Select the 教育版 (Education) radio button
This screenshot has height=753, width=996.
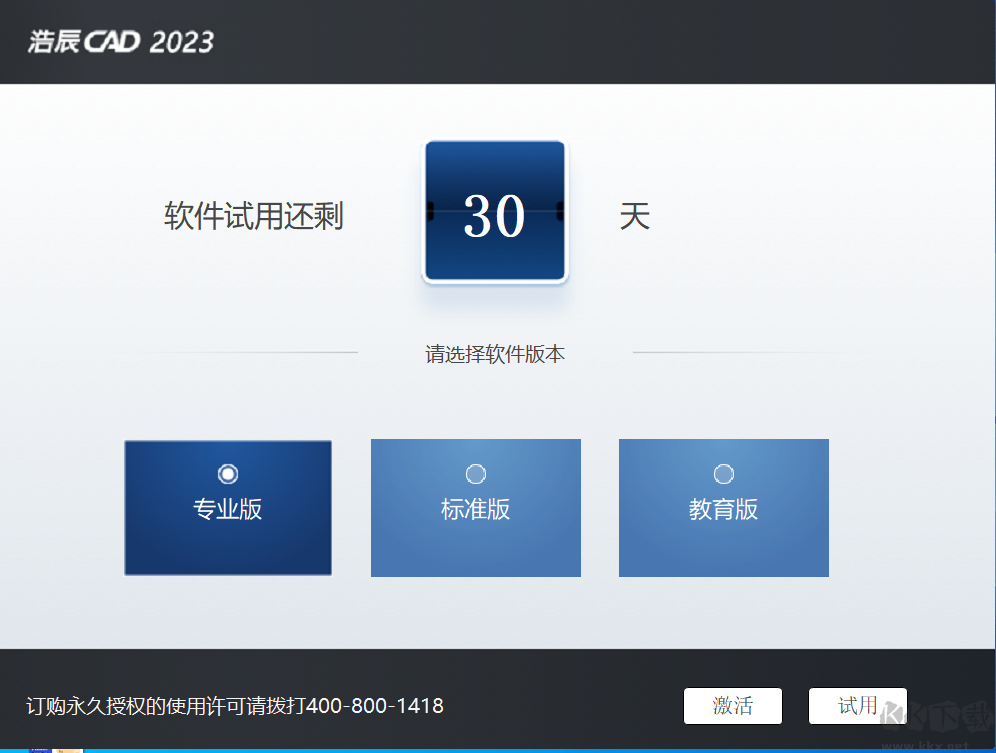[x=723, y=474]
